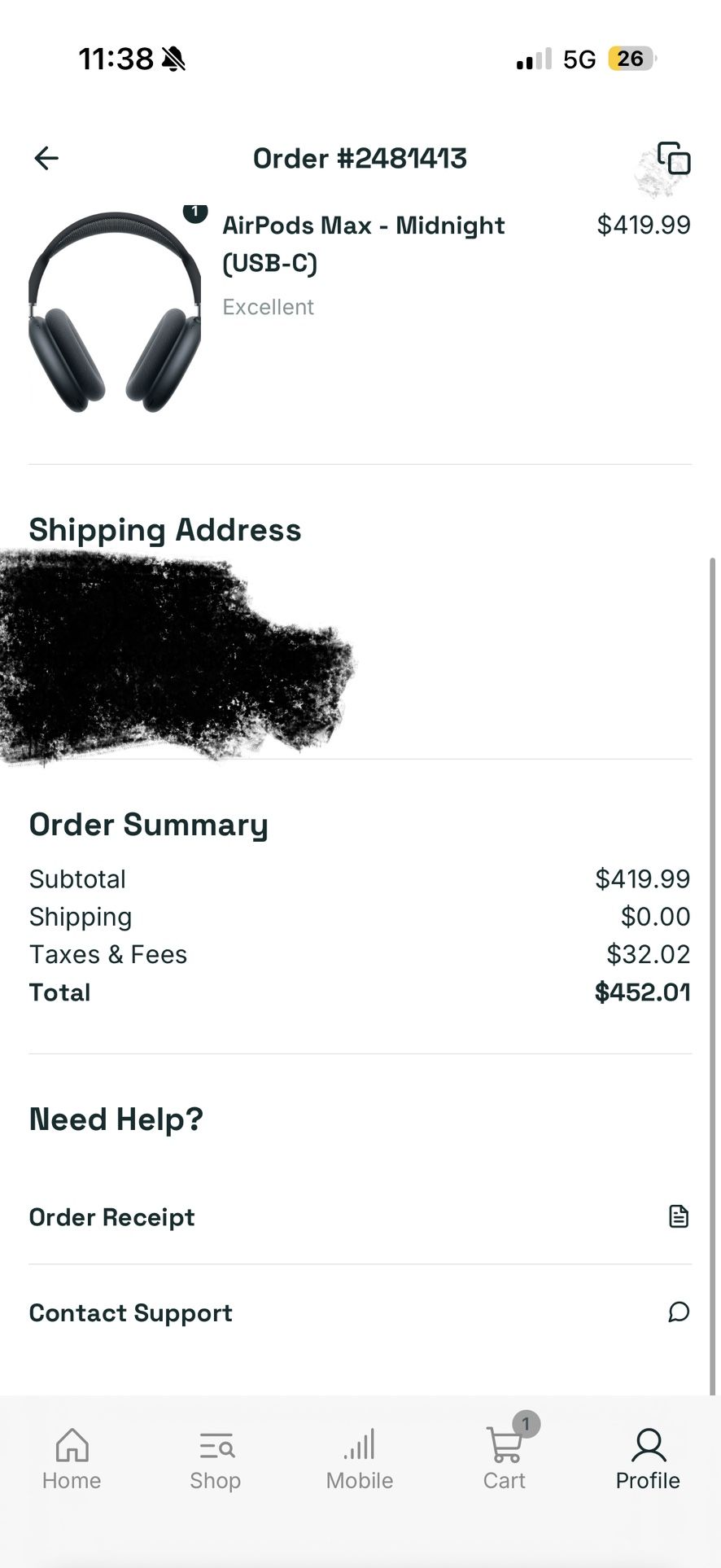Tap the Profile person icon

pyautogui.click(x=648, y=1445)
